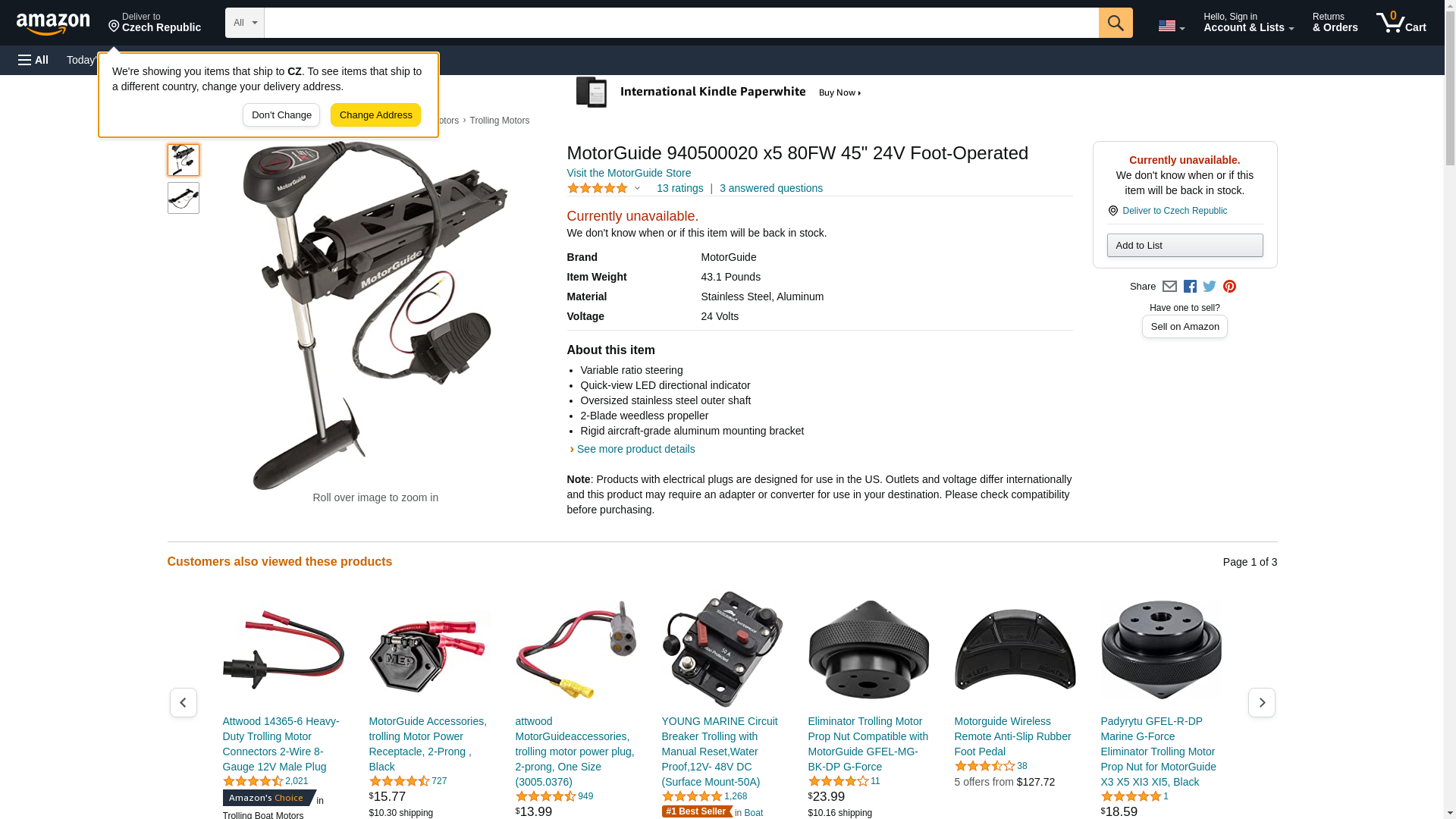Viewport: 1456px width, 819px height.
Task: Click the Change Address button
Action: coord(375,115)
